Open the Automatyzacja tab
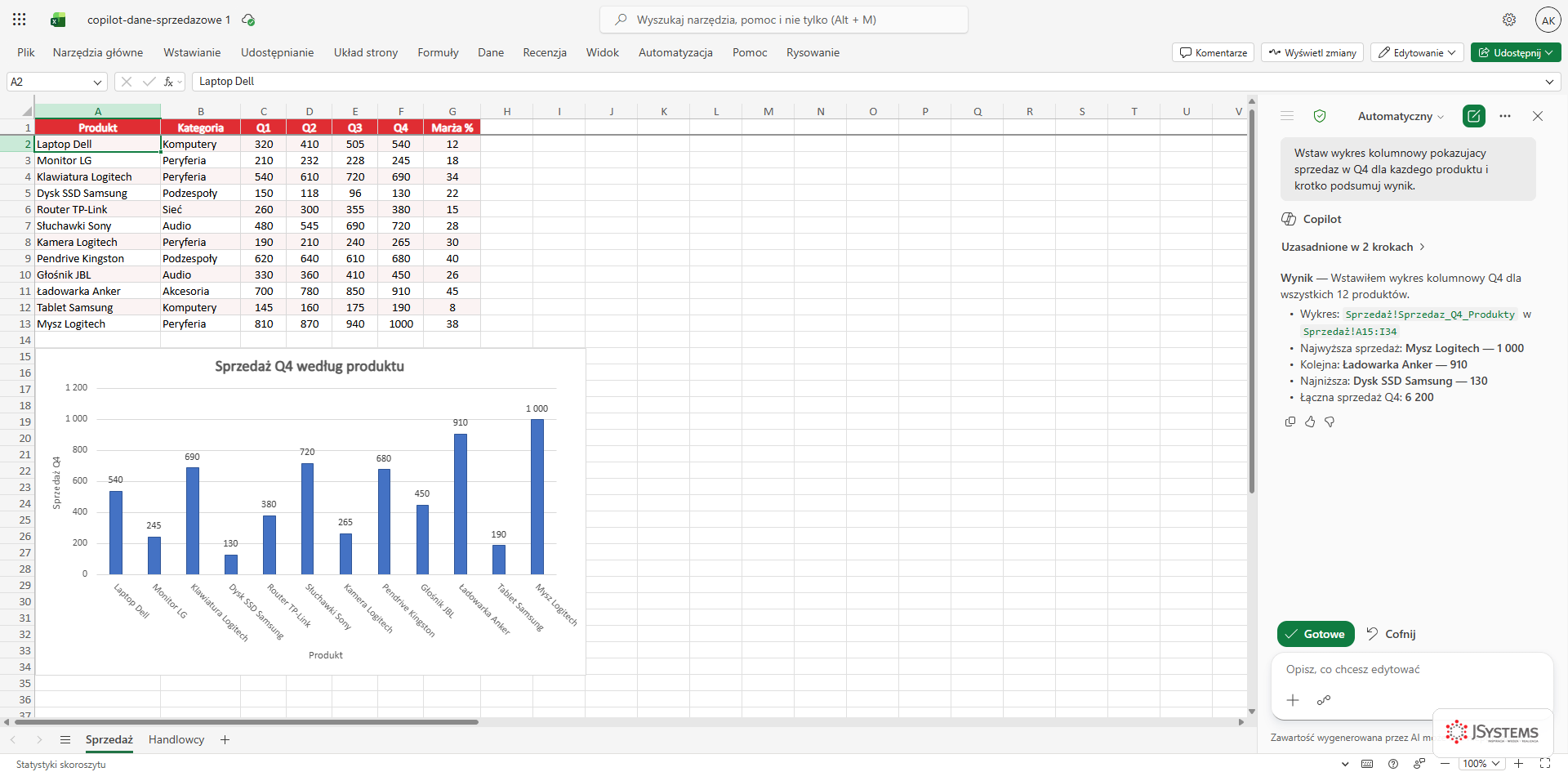This screenshot has height=772, width=1568. [x=675, y=52]
